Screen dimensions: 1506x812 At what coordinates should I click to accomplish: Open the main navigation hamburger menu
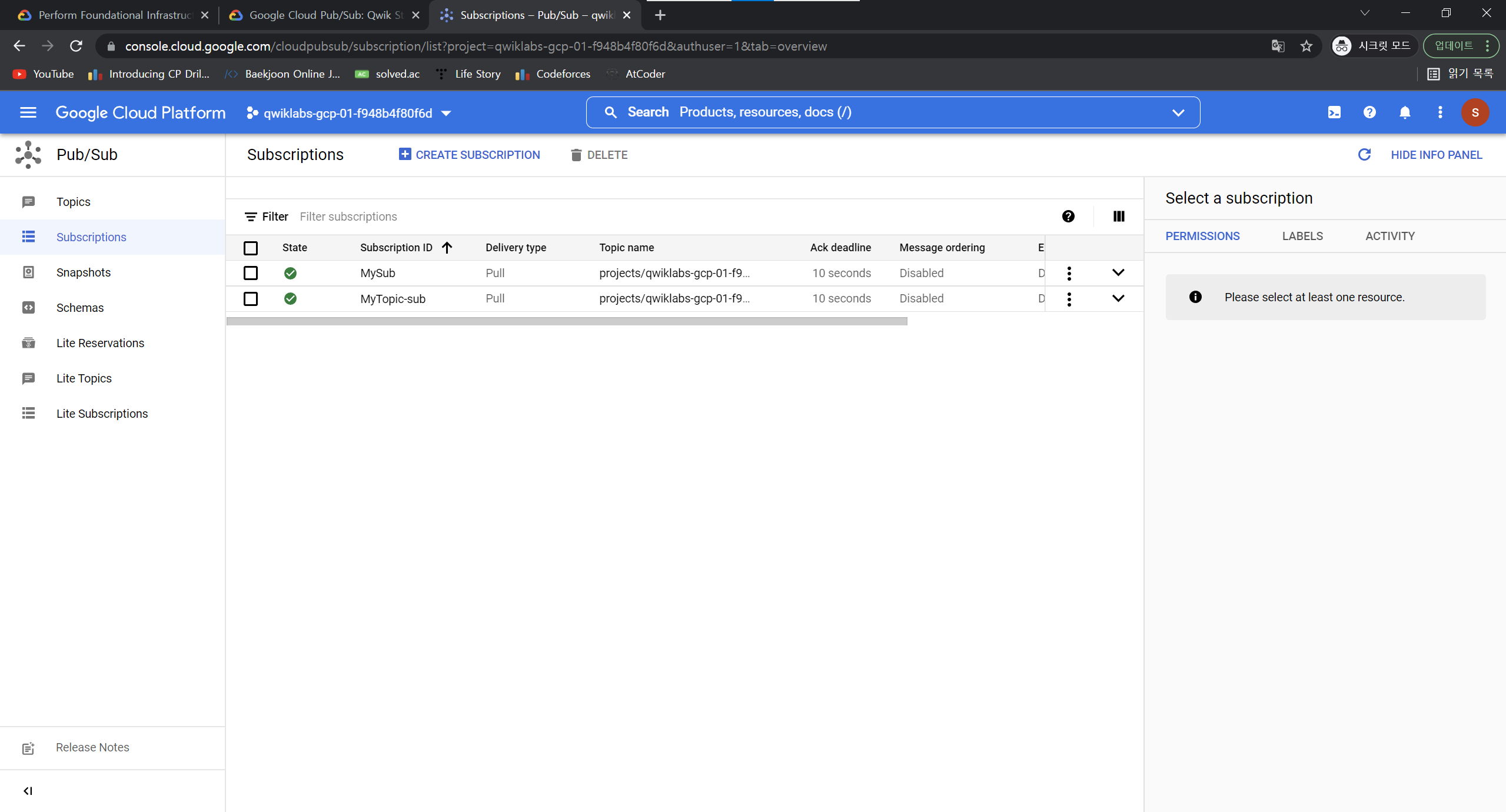[28, 112]
